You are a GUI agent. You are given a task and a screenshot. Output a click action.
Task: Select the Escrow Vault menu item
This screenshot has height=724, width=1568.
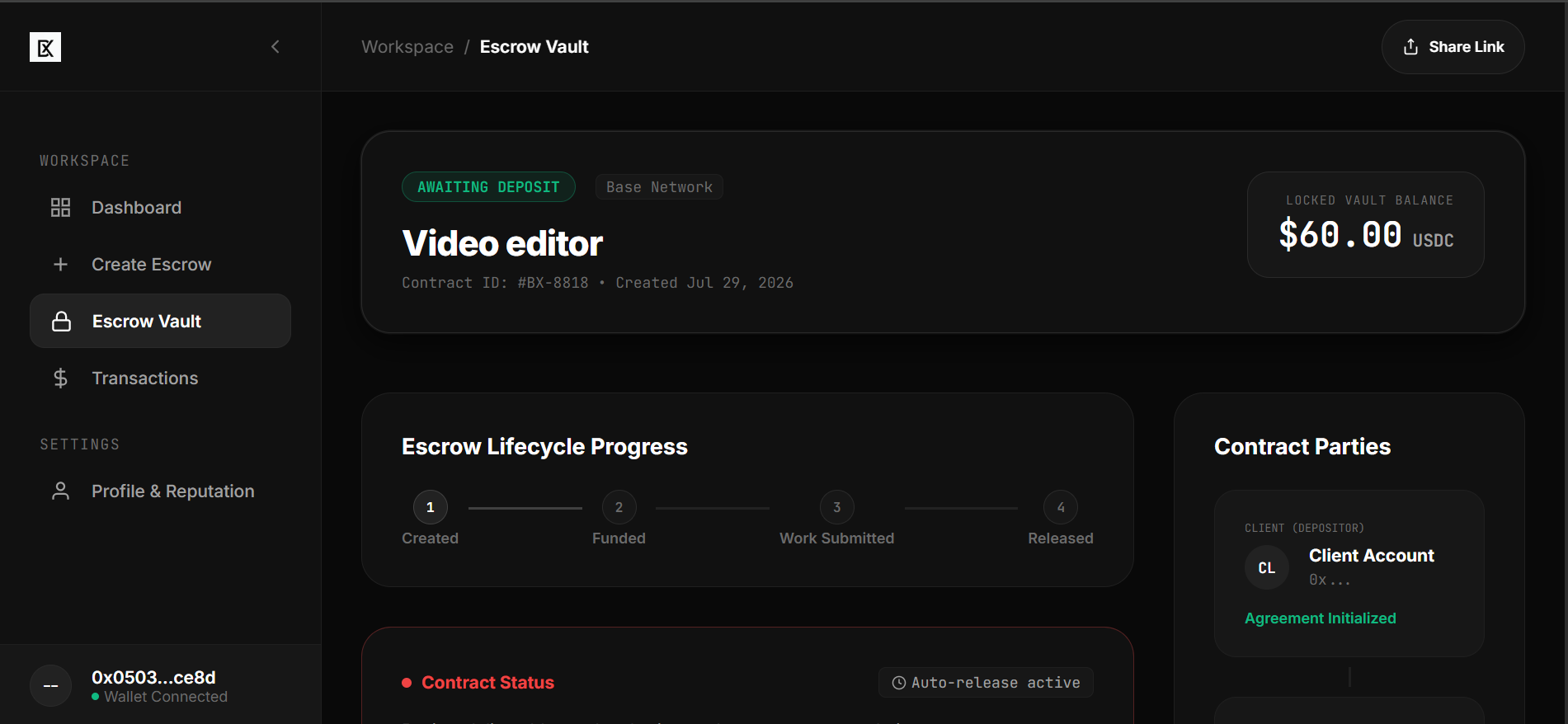pyautogui.click(x=160, y=321)
